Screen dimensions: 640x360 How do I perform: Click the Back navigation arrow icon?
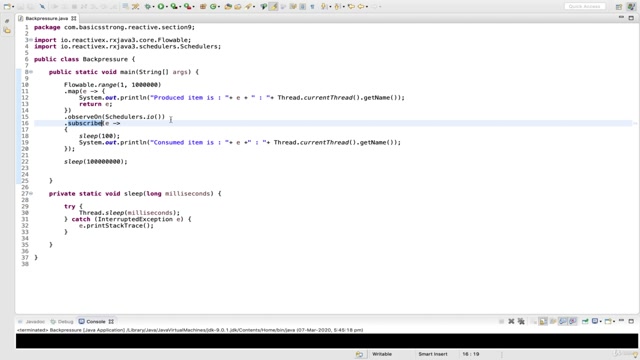click(361, 7)
